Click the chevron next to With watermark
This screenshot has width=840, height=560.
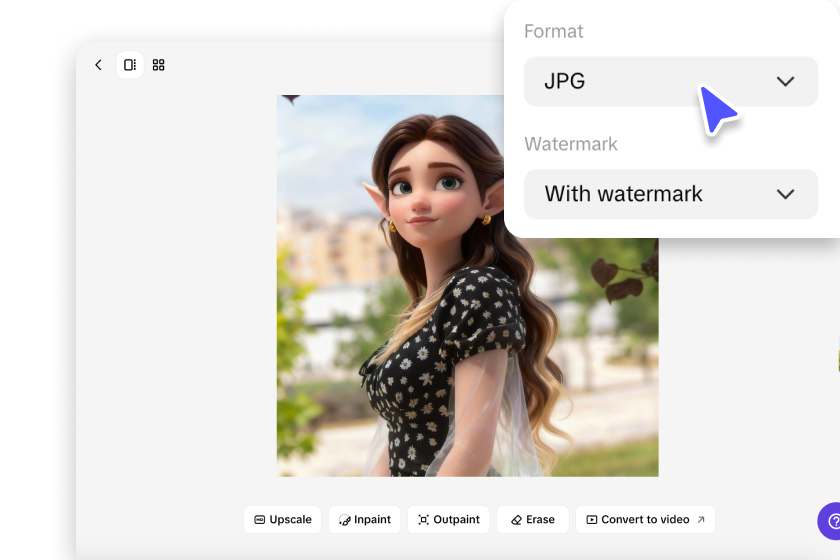785,194
